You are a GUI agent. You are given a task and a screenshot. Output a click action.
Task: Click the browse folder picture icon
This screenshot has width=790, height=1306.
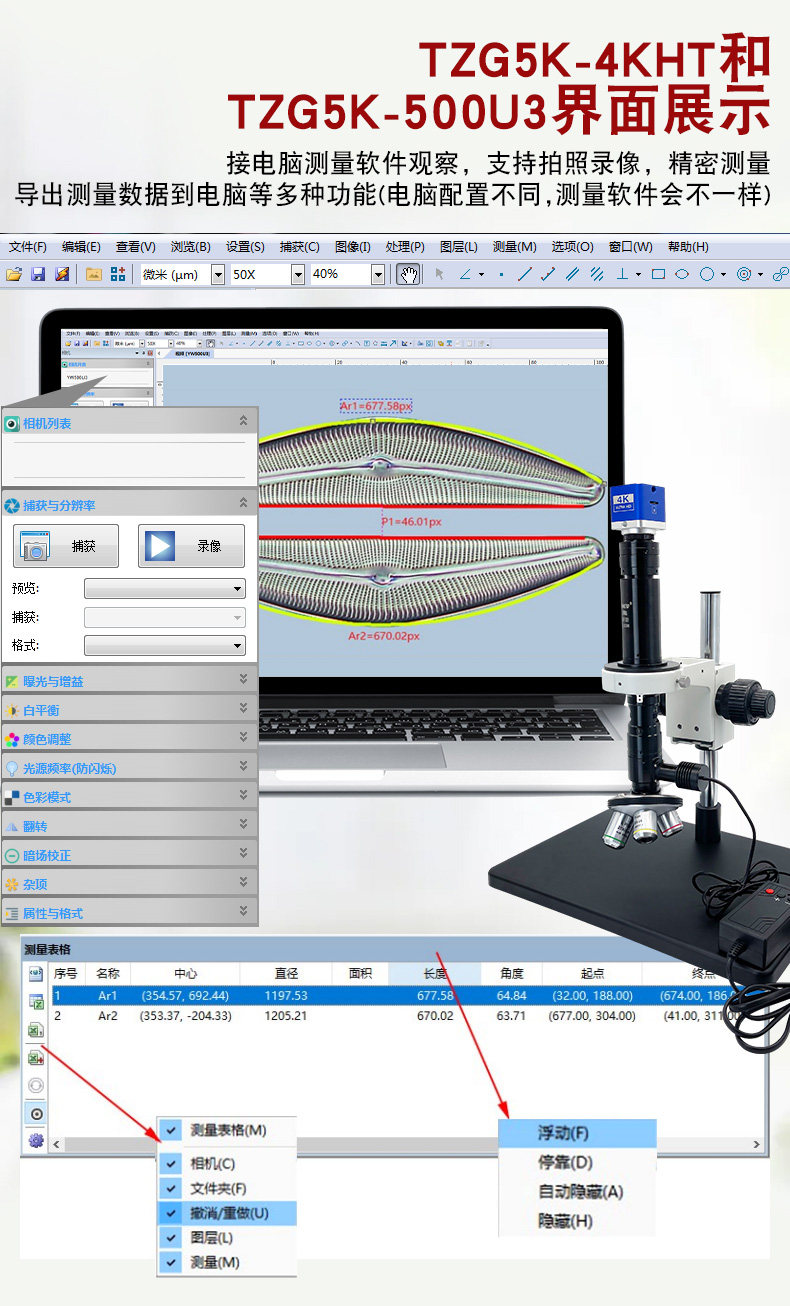(93, 274)
